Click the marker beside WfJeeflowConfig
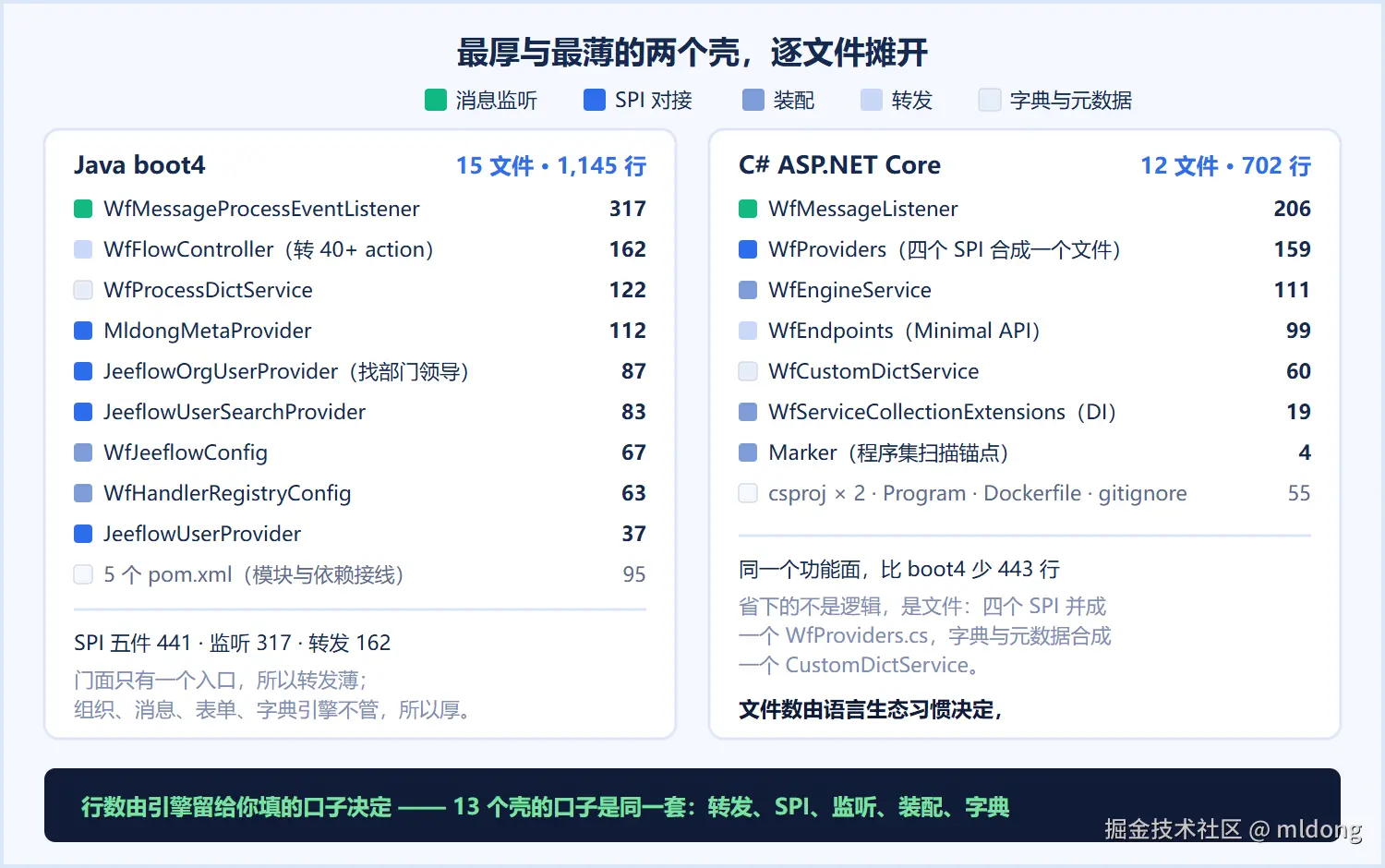 pos(83,452)
